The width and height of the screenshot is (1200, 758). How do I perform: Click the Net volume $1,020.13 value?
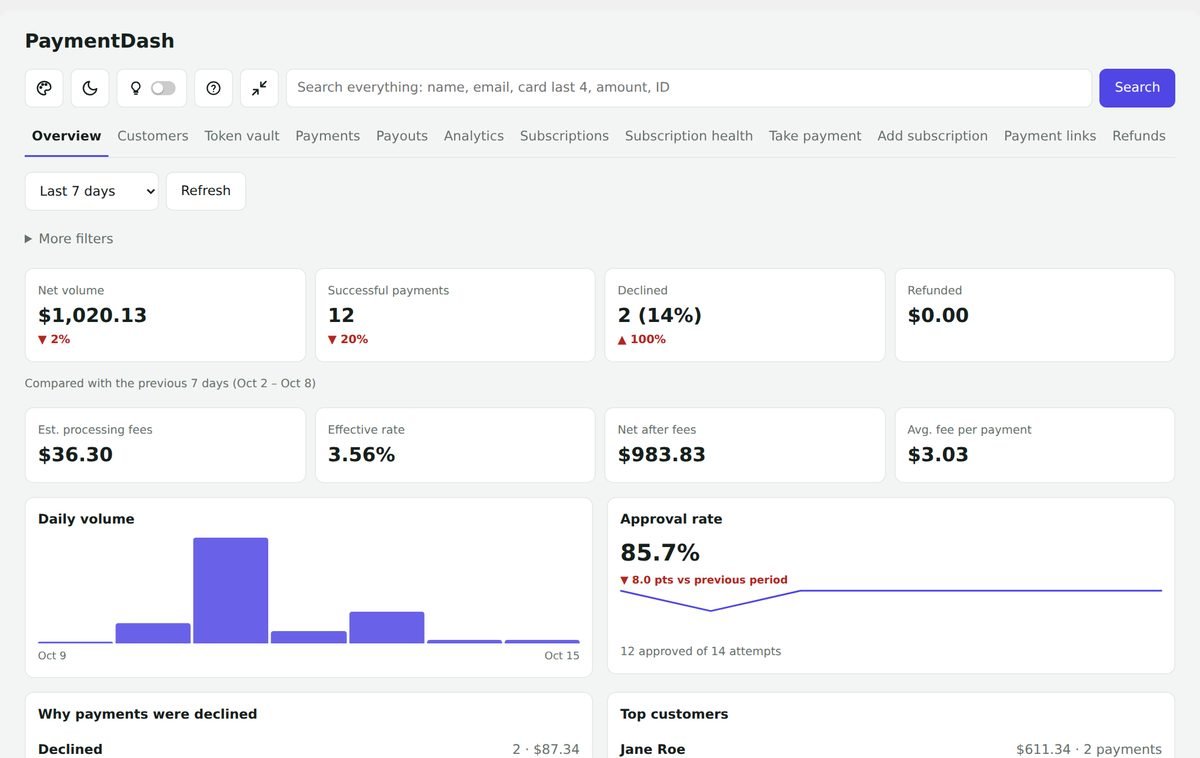(92, 316)
